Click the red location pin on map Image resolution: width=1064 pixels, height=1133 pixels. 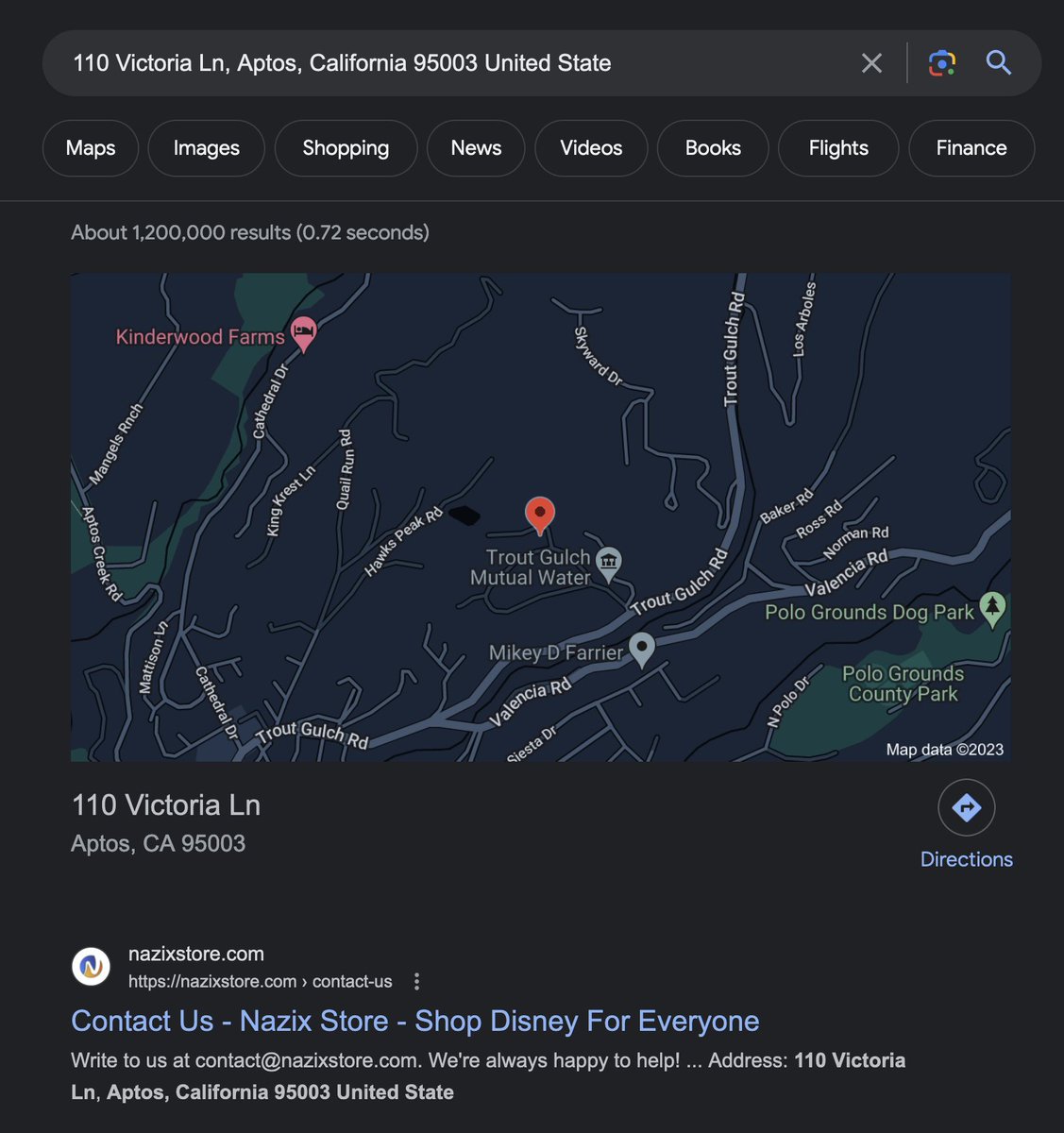[x=539, y=516]
